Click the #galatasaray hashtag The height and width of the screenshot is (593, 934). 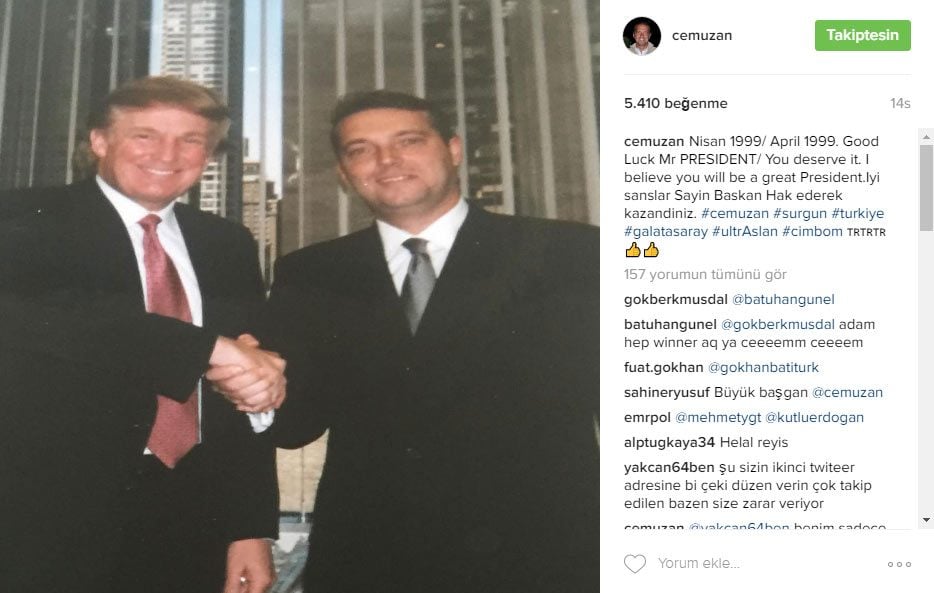(665, 231)
